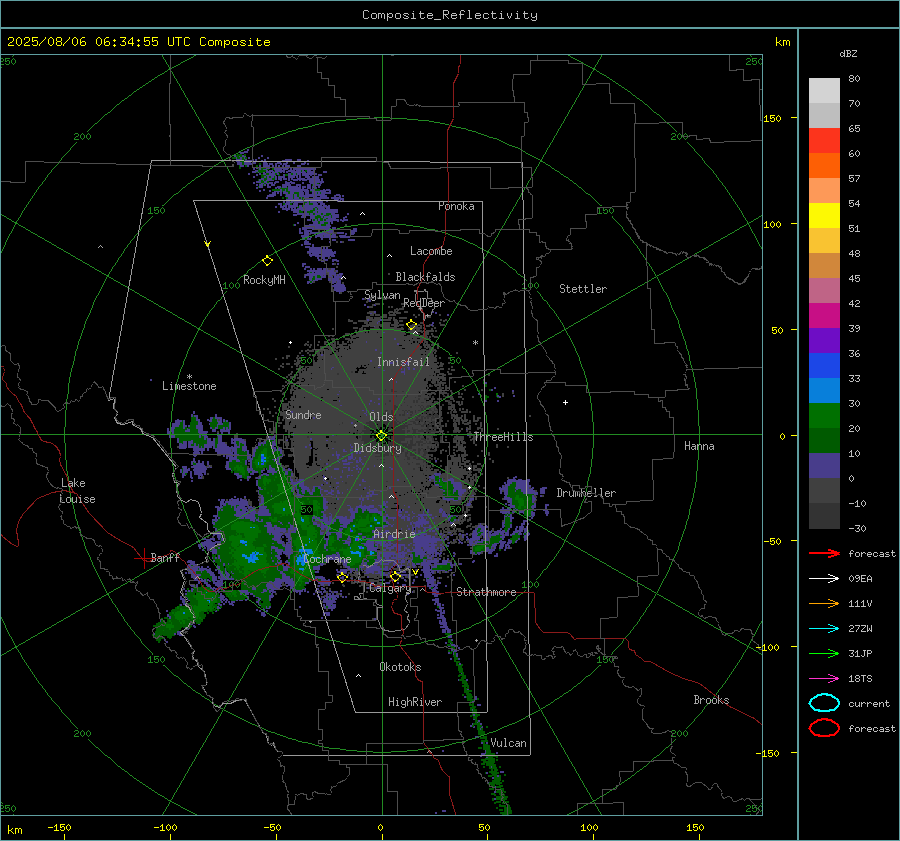Select the purple 39–36 dBZ swatch
This screenshot has width=900, height=841.
(824, 340)
